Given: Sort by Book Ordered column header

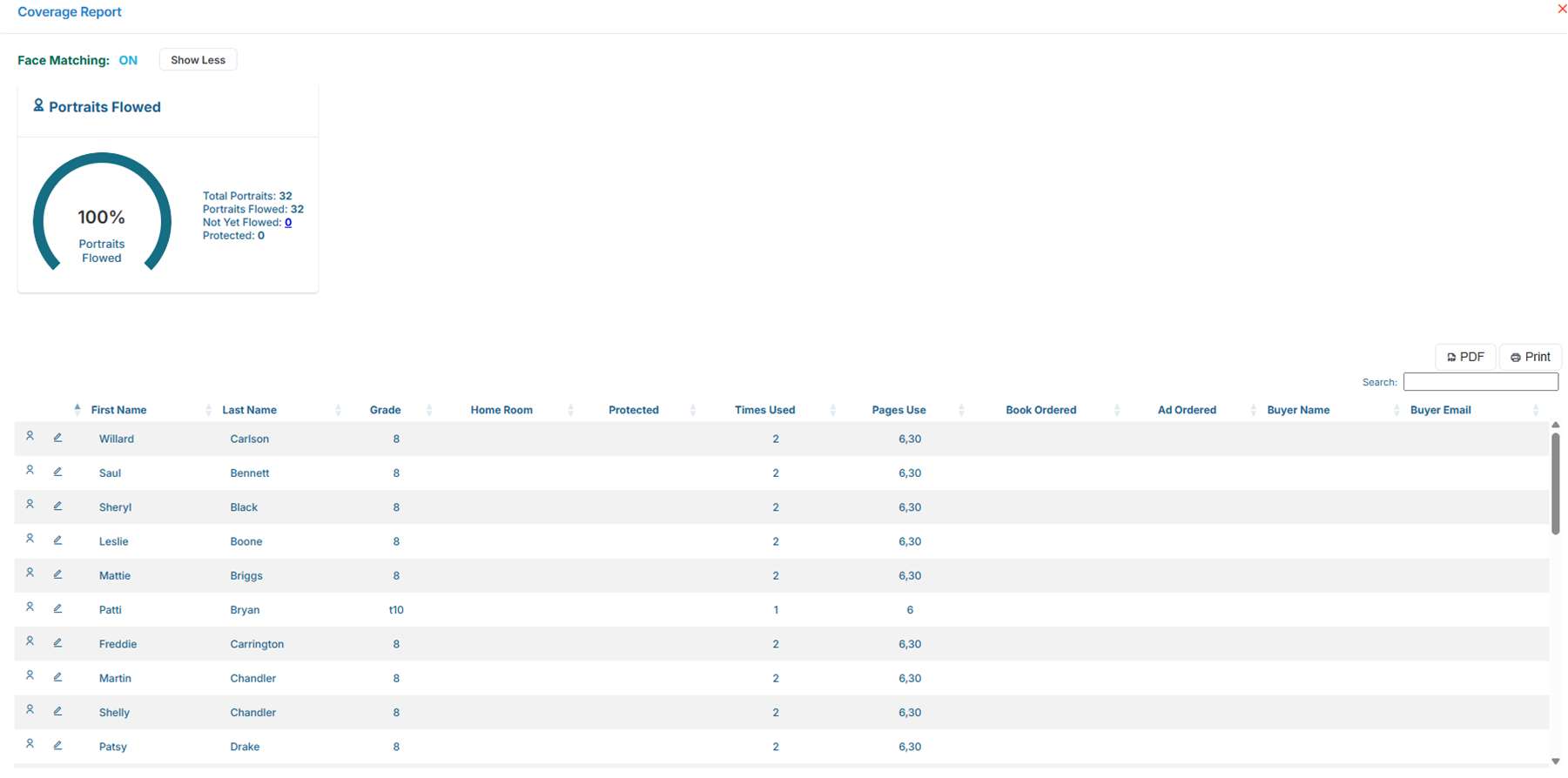Looking at the screenshot, I should click(x=1040, y=410).
